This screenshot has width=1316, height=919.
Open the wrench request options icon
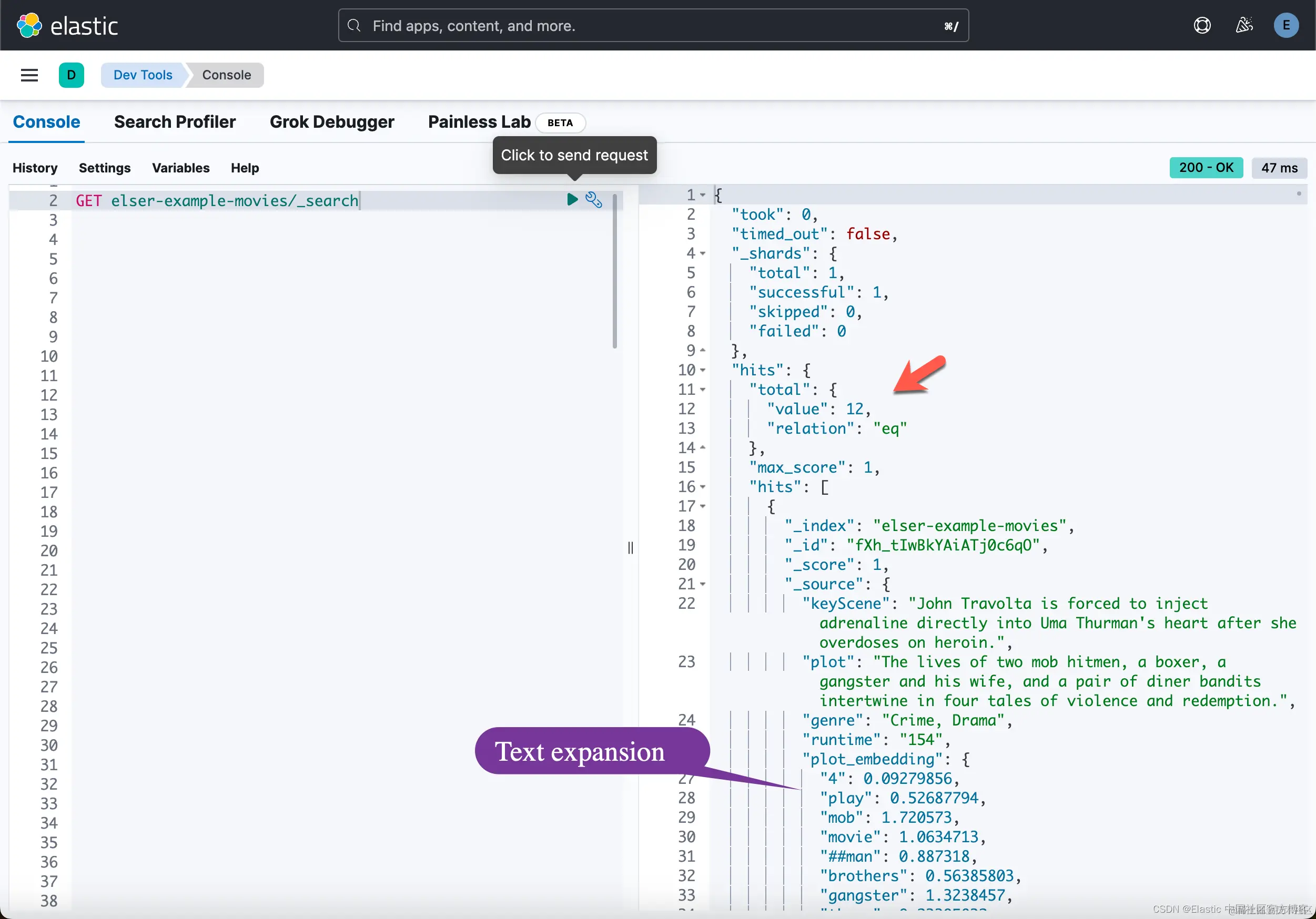(x=593, y=199)
